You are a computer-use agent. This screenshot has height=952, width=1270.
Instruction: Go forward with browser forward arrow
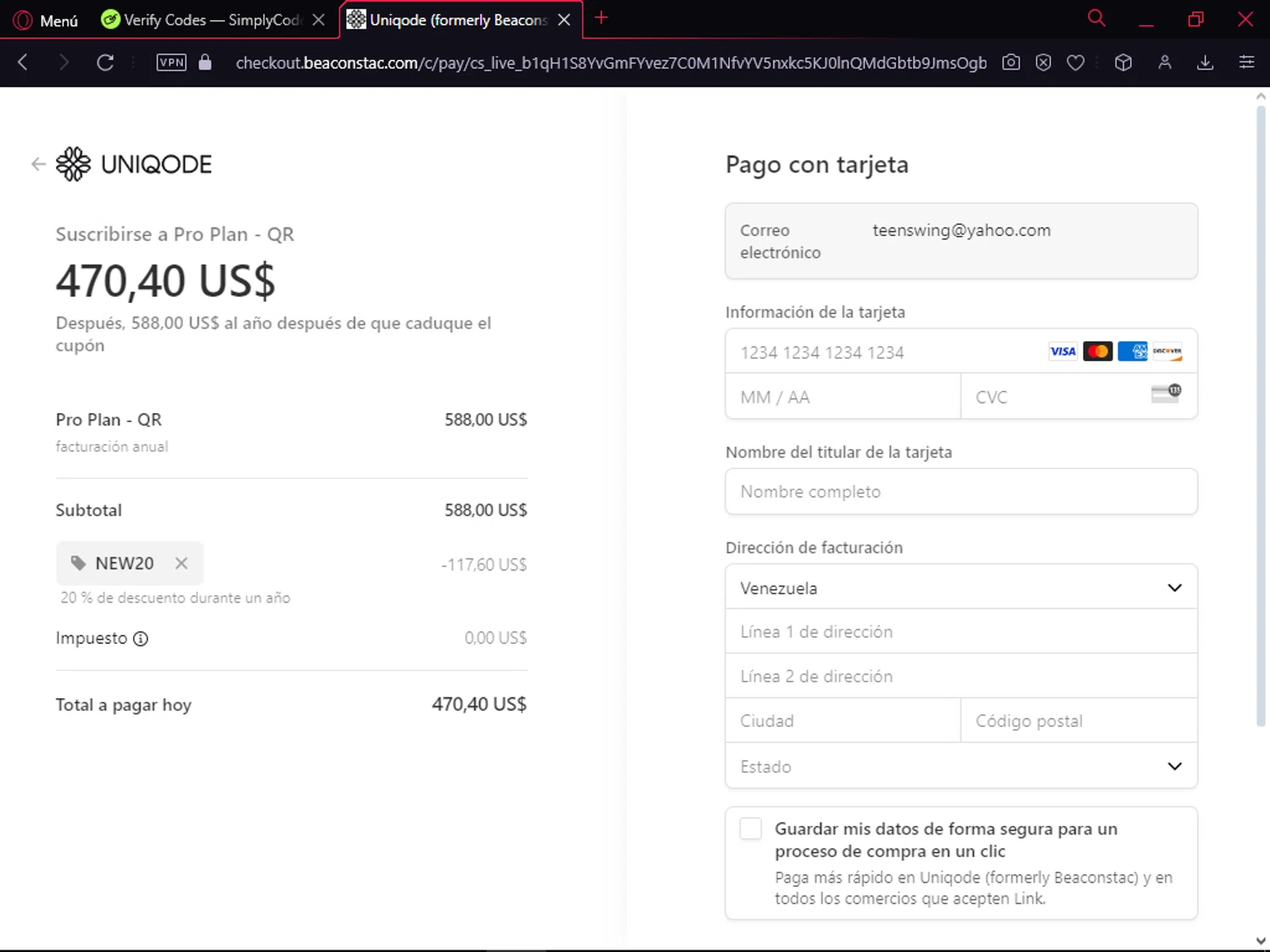click(x=63, y=62)
